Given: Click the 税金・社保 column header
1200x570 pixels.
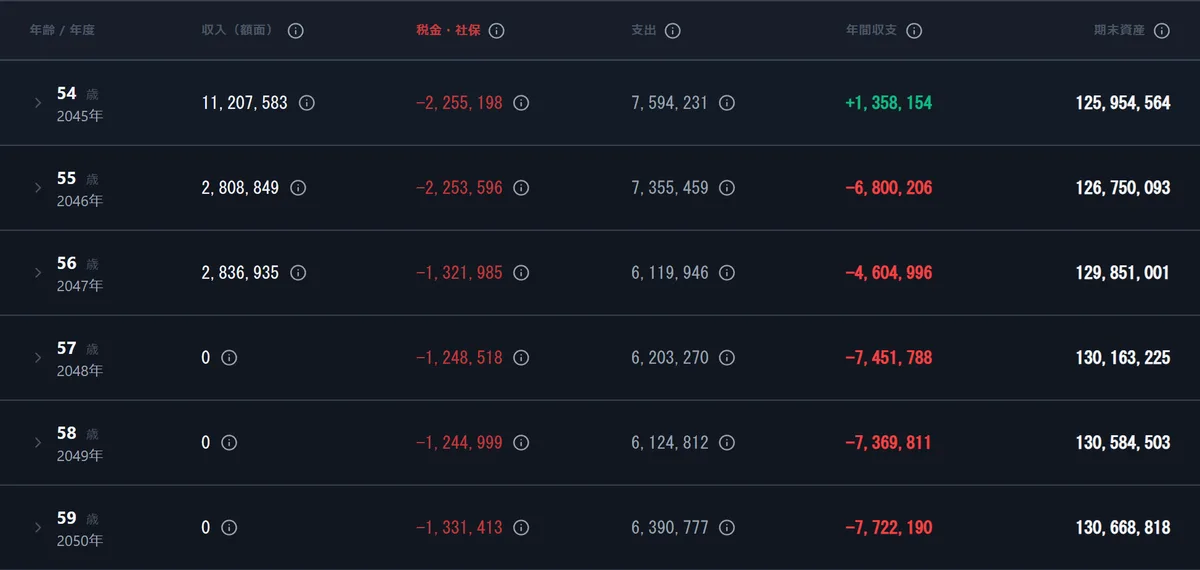Looking at the screenshot, I should tap(448, 31).
